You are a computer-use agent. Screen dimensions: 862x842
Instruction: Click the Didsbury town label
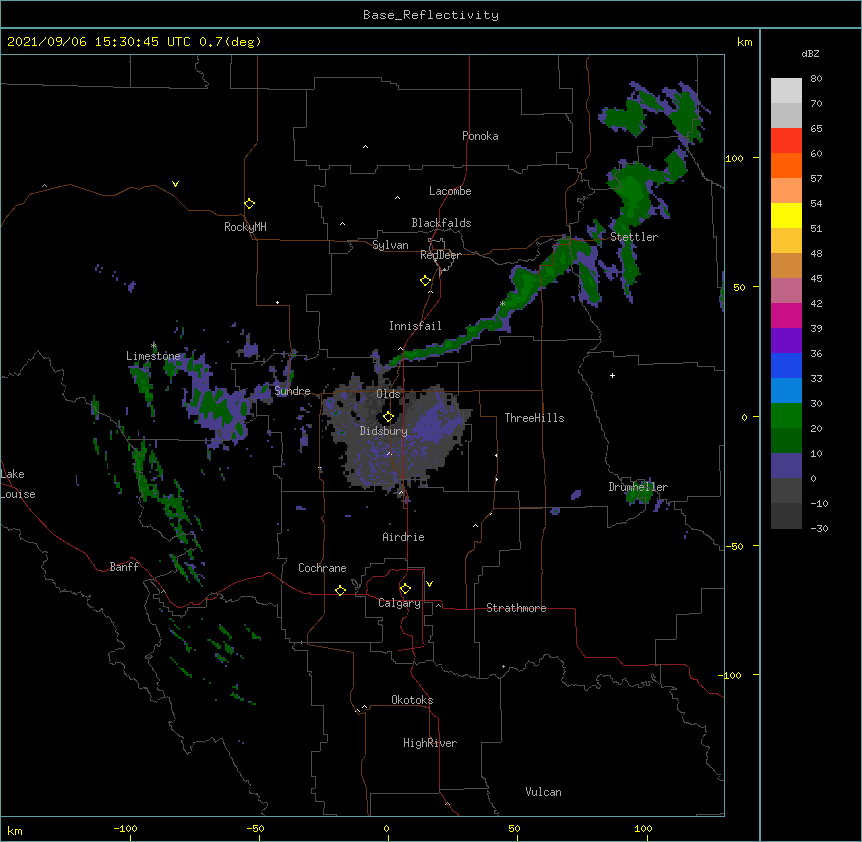(x=383, y=431)
